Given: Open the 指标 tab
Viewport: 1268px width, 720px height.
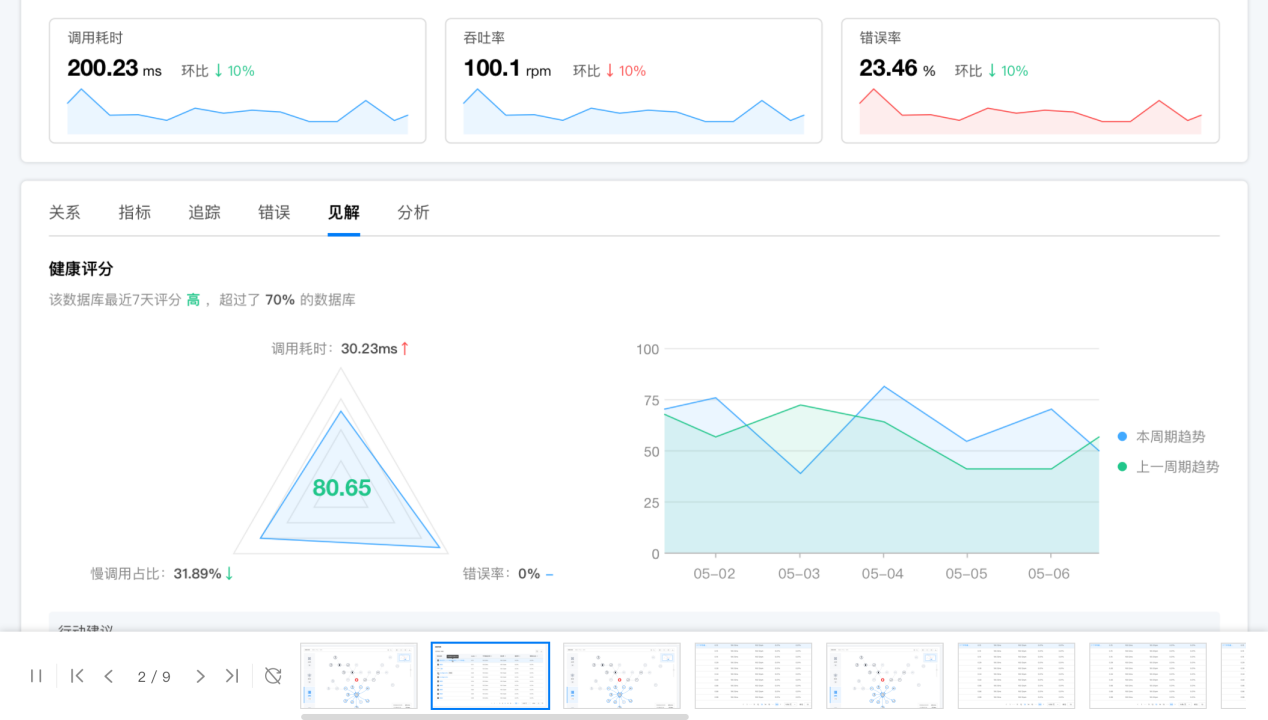Looking at the screenshot, I should 134,212.
